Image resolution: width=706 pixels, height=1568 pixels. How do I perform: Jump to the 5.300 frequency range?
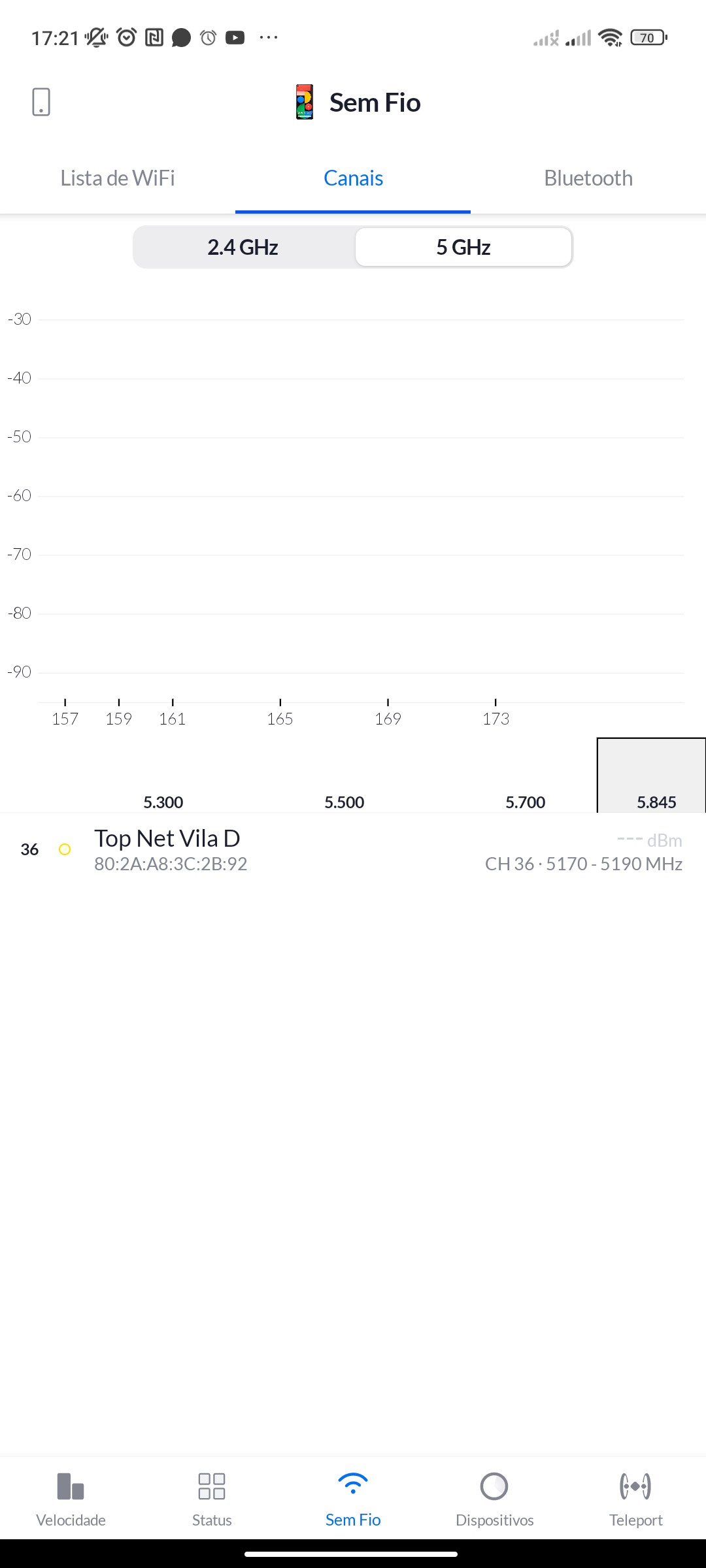click(x=163, y=802)
